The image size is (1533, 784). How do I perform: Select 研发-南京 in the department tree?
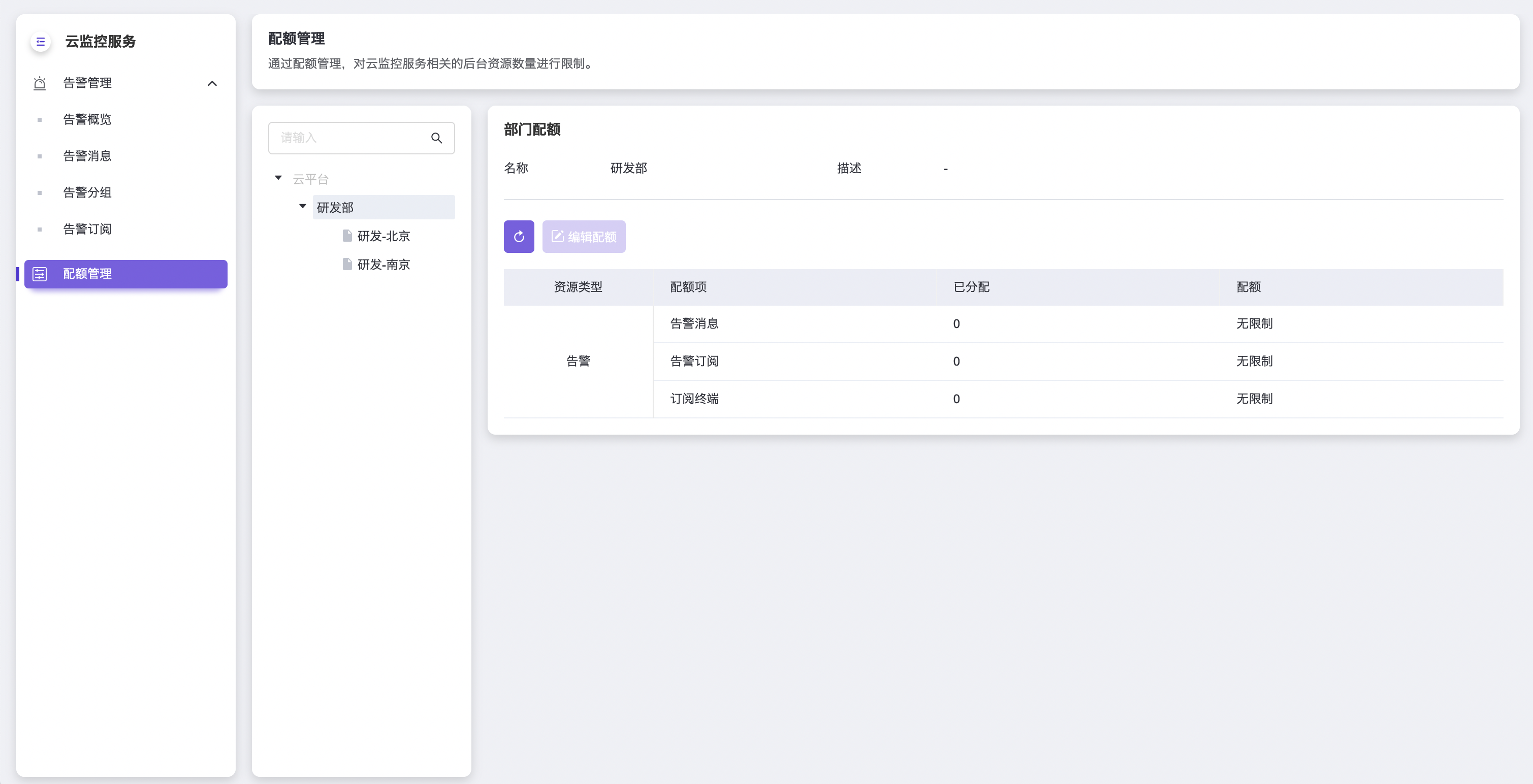pos(383,265)
